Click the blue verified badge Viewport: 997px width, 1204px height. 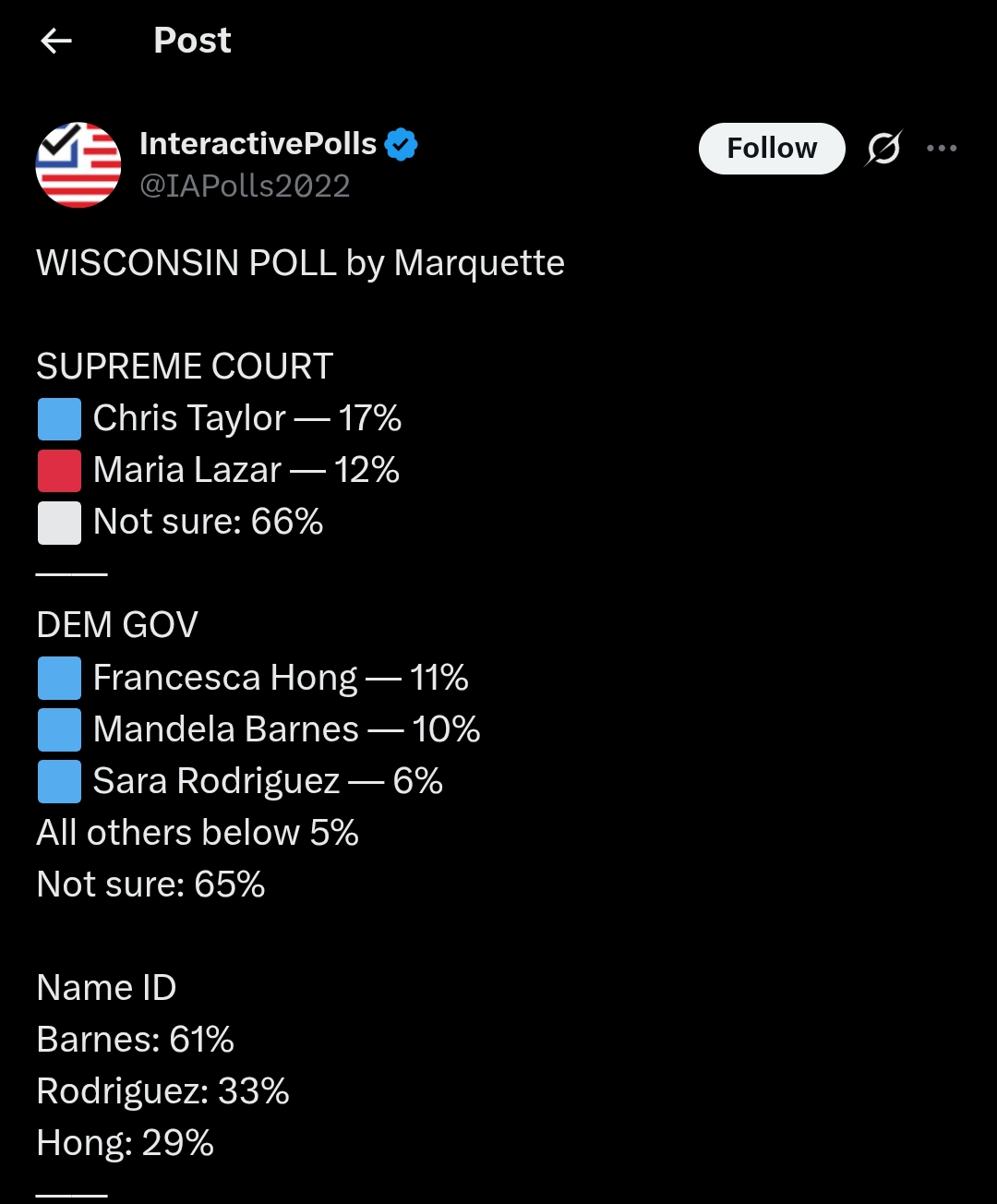402,145
